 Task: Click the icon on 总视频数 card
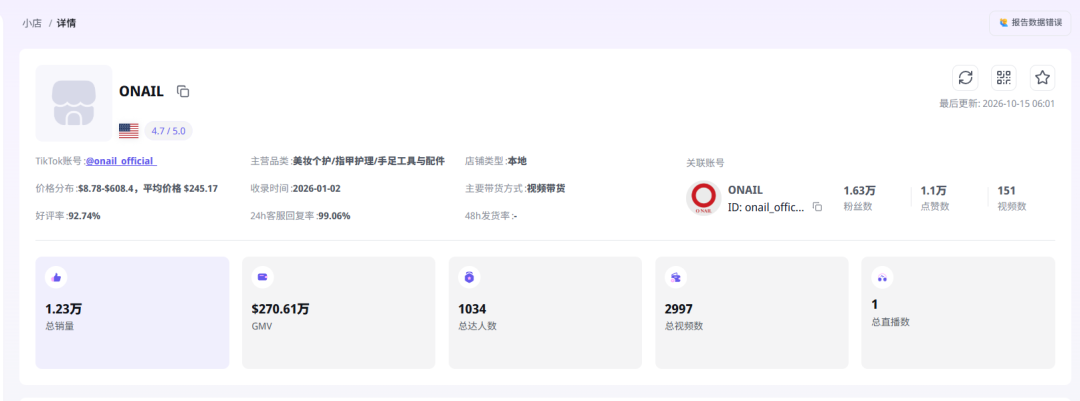point(676,277)
